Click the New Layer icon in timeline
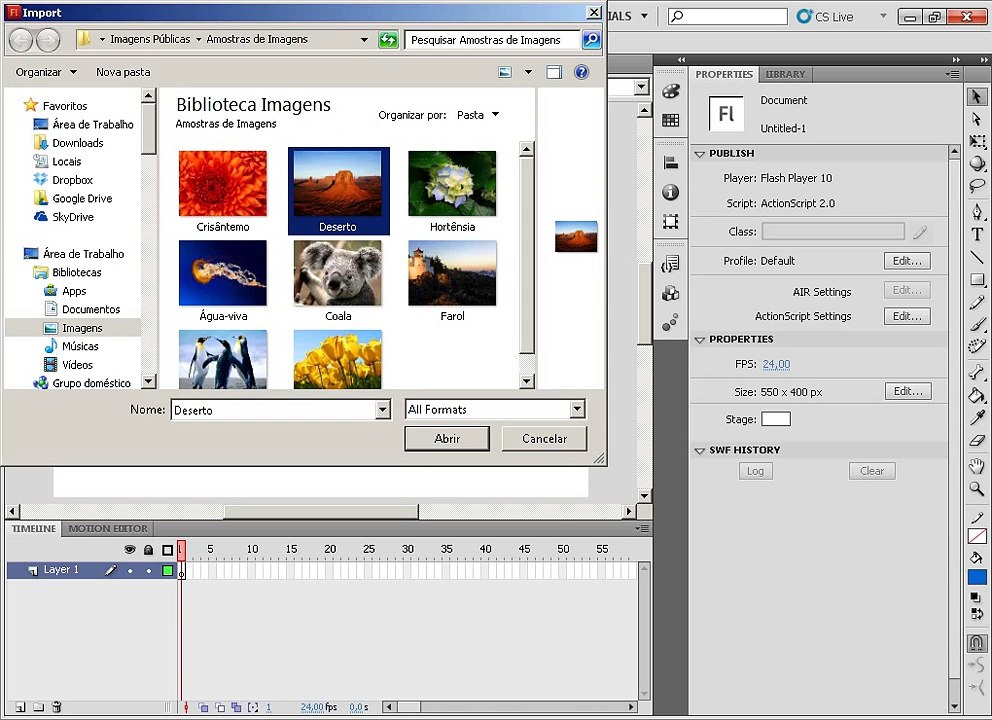The height and width of the screenshot is (720, 992). (20, 707)
